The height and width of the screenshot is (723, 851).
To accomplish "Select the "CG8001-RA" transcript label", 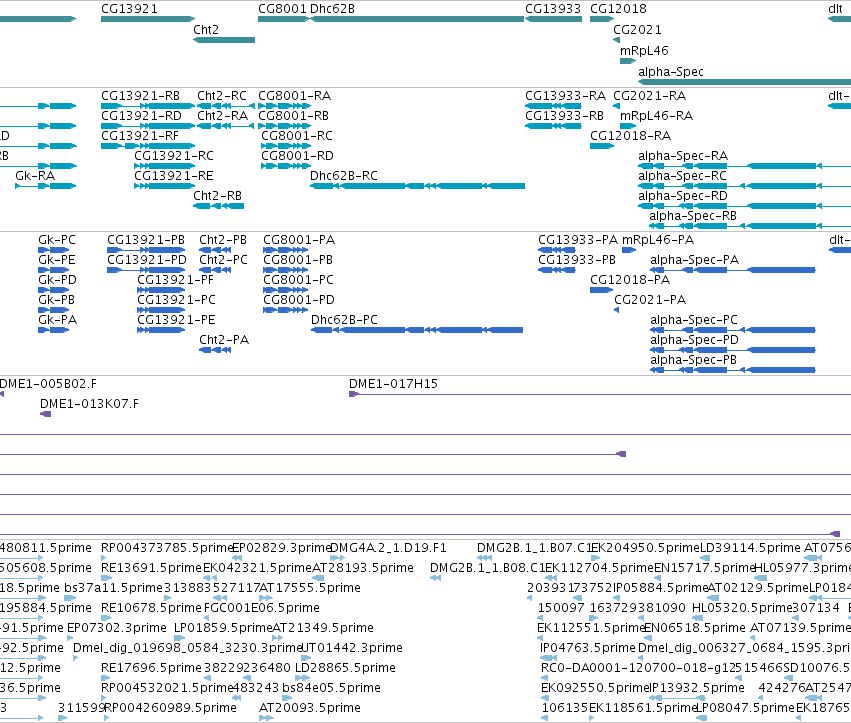I will point(294,96).
